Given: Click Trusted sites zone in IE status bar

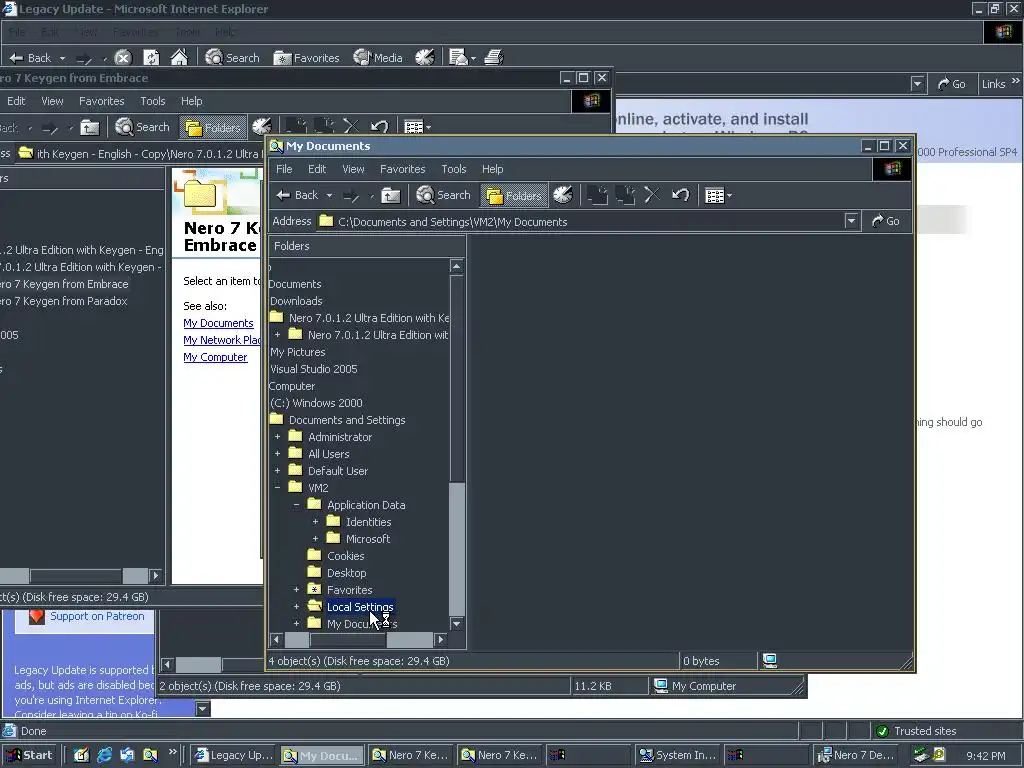Looking at the screenshot, I should [916, 731].
